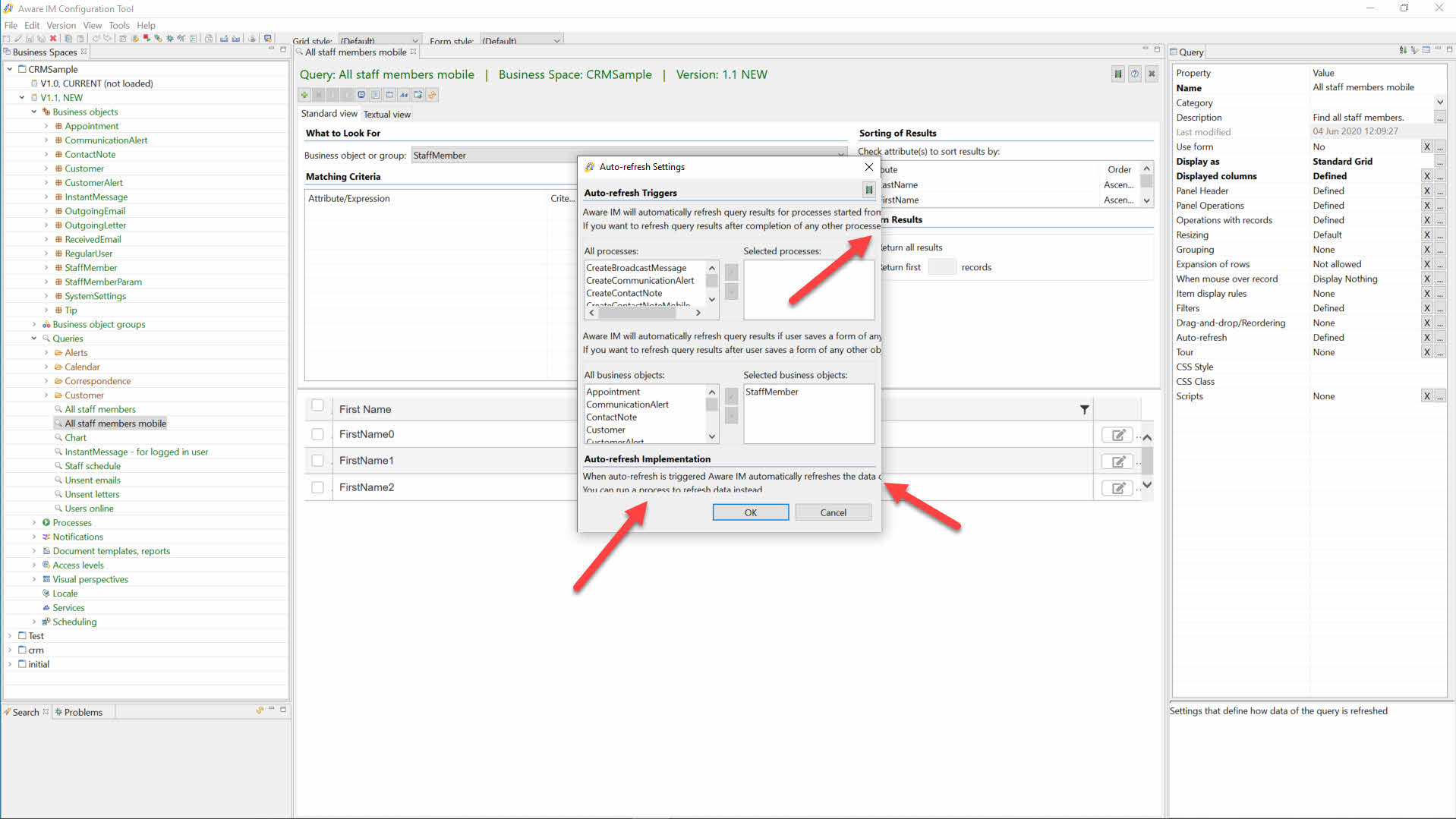Open the Category dropdown in Query properties
This screenshot has width=1456, height=819.
coord(1439,102)
